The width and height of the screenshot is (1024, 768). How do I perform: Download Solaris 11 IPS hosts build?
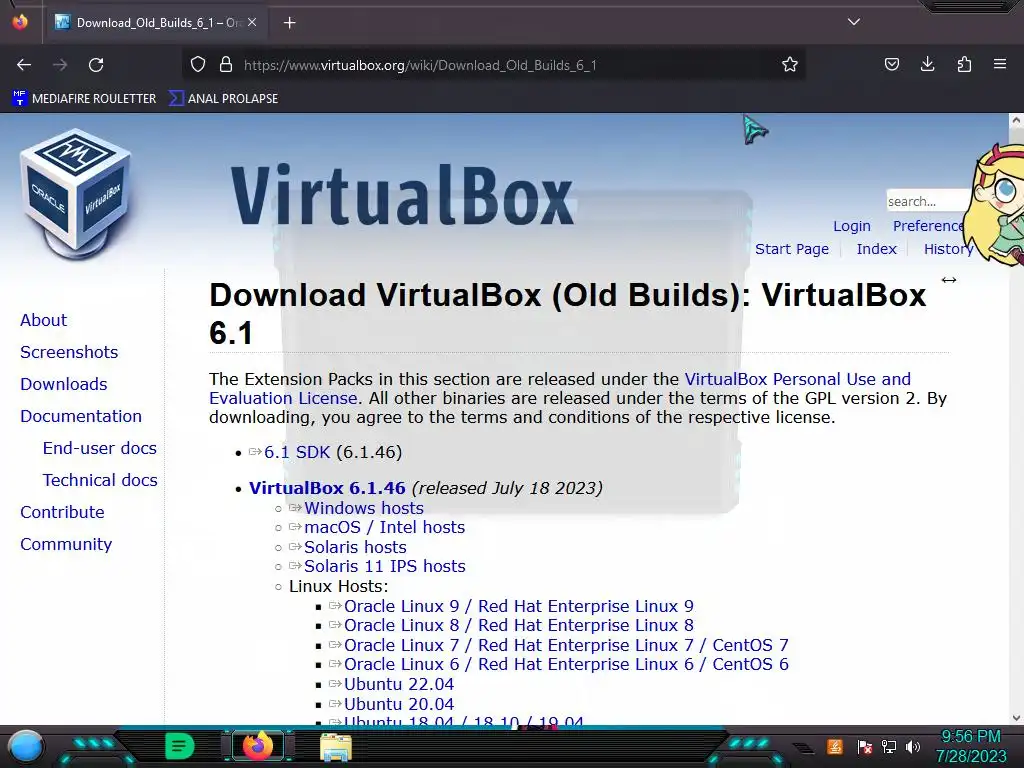[385, 566]
